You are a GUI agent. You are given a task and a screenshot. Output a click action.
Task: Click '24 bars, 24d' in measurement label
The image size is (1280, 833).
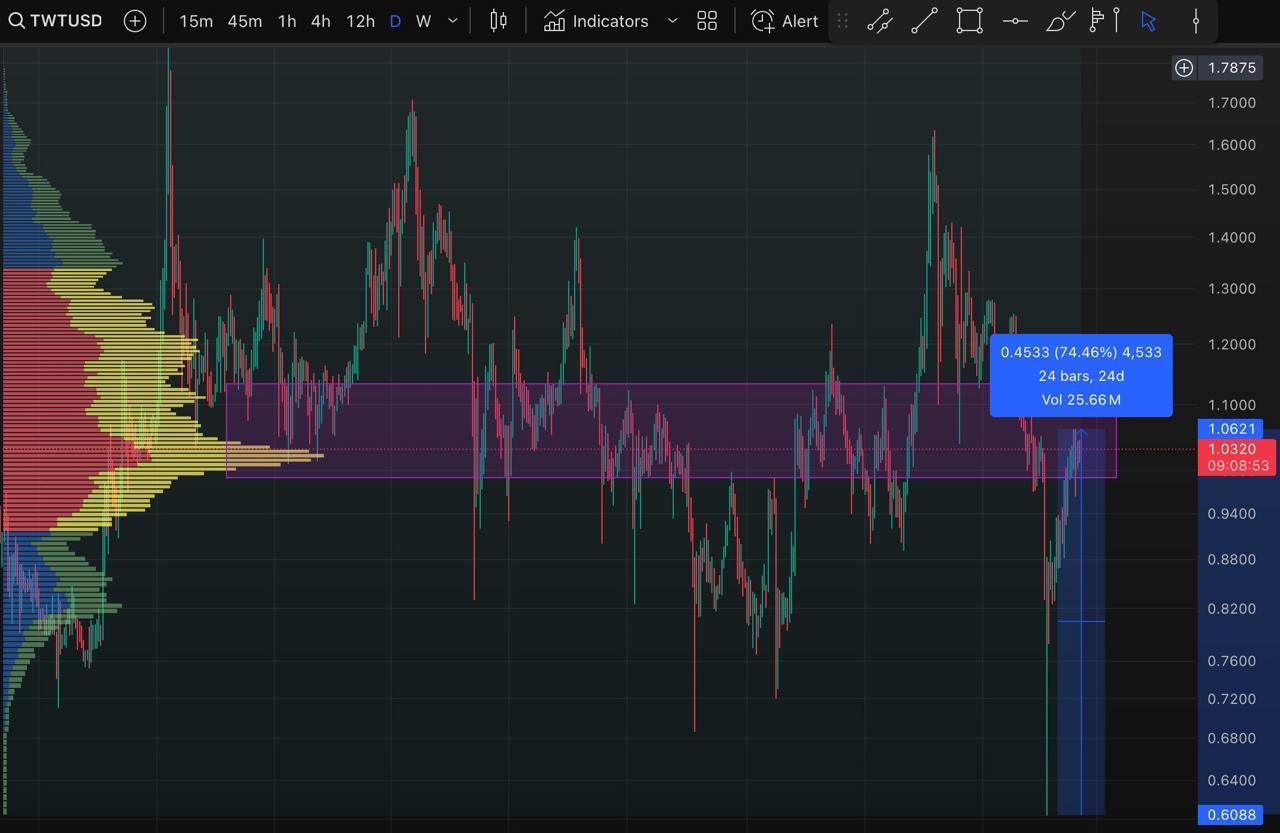point(1081,376)
